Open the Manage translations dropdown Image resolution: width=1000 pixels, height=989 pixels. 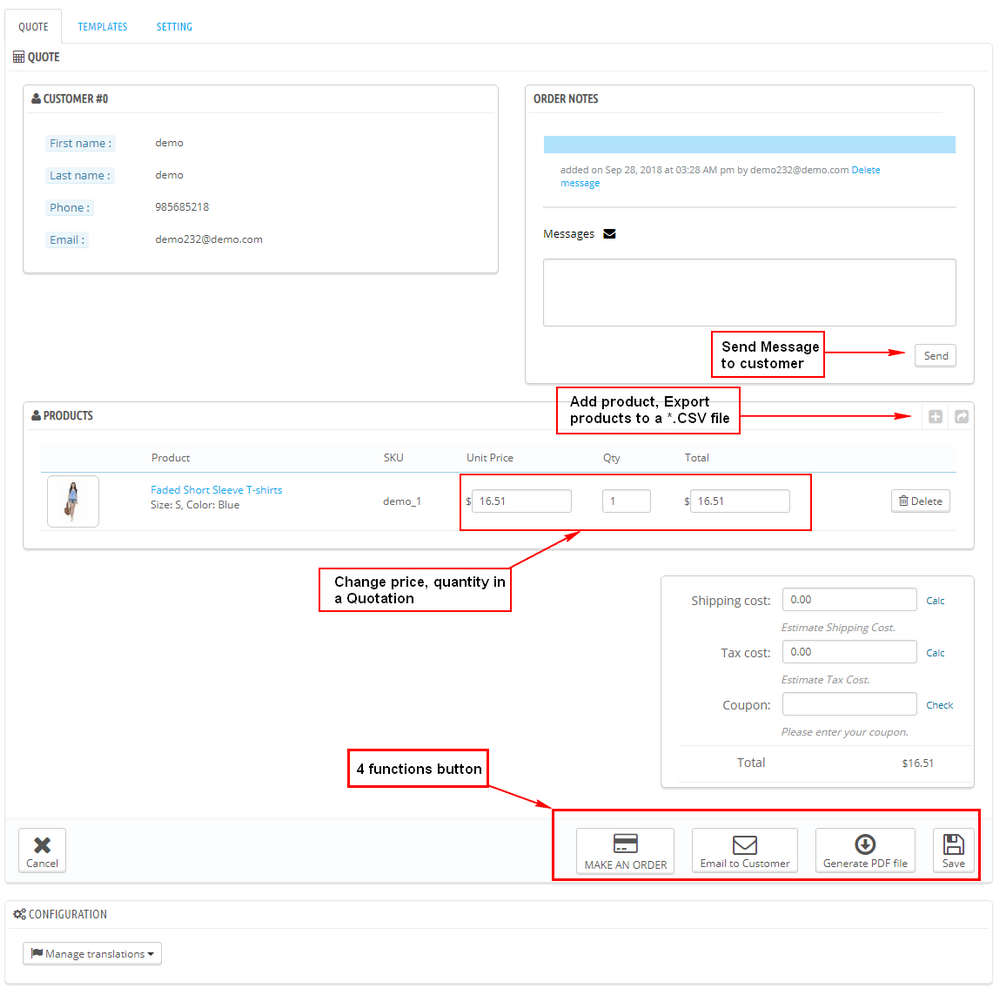[x=92, y=953]
